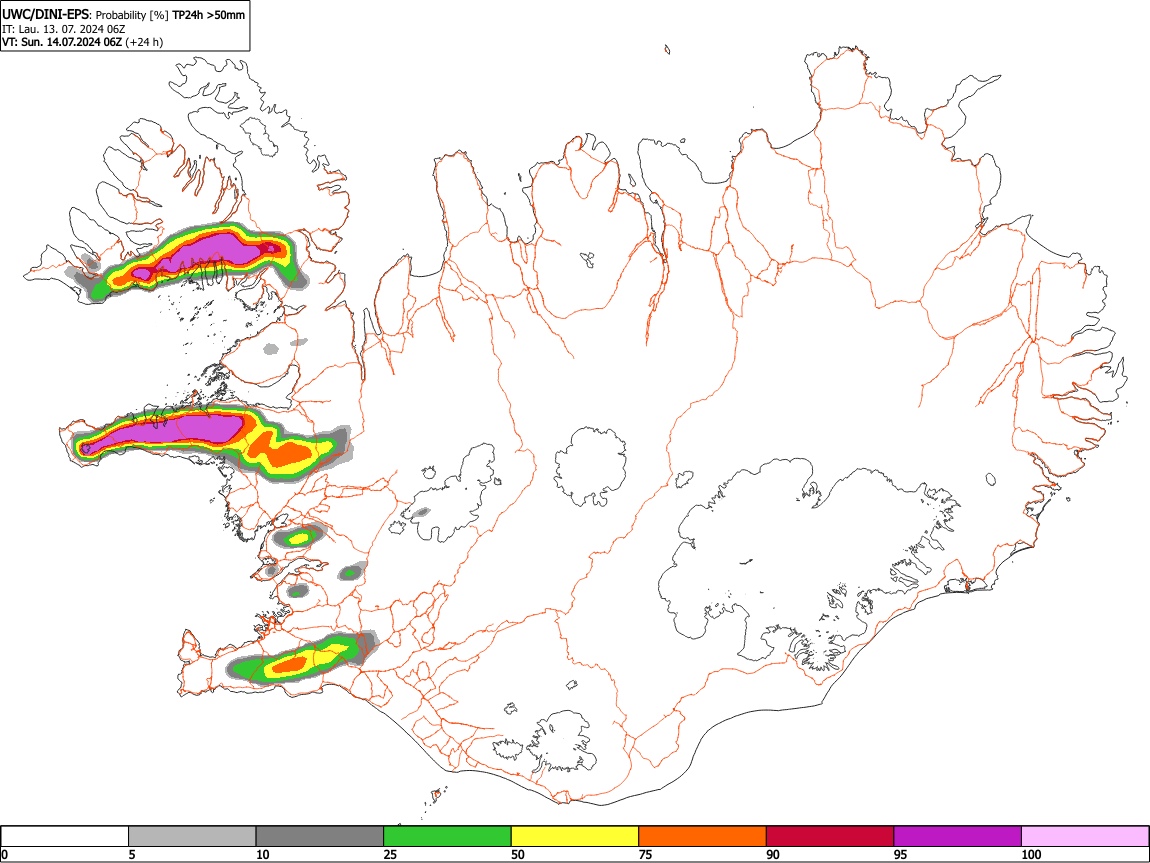Click the legend label '95'
1150x863 pixels.
pos(901,854)
